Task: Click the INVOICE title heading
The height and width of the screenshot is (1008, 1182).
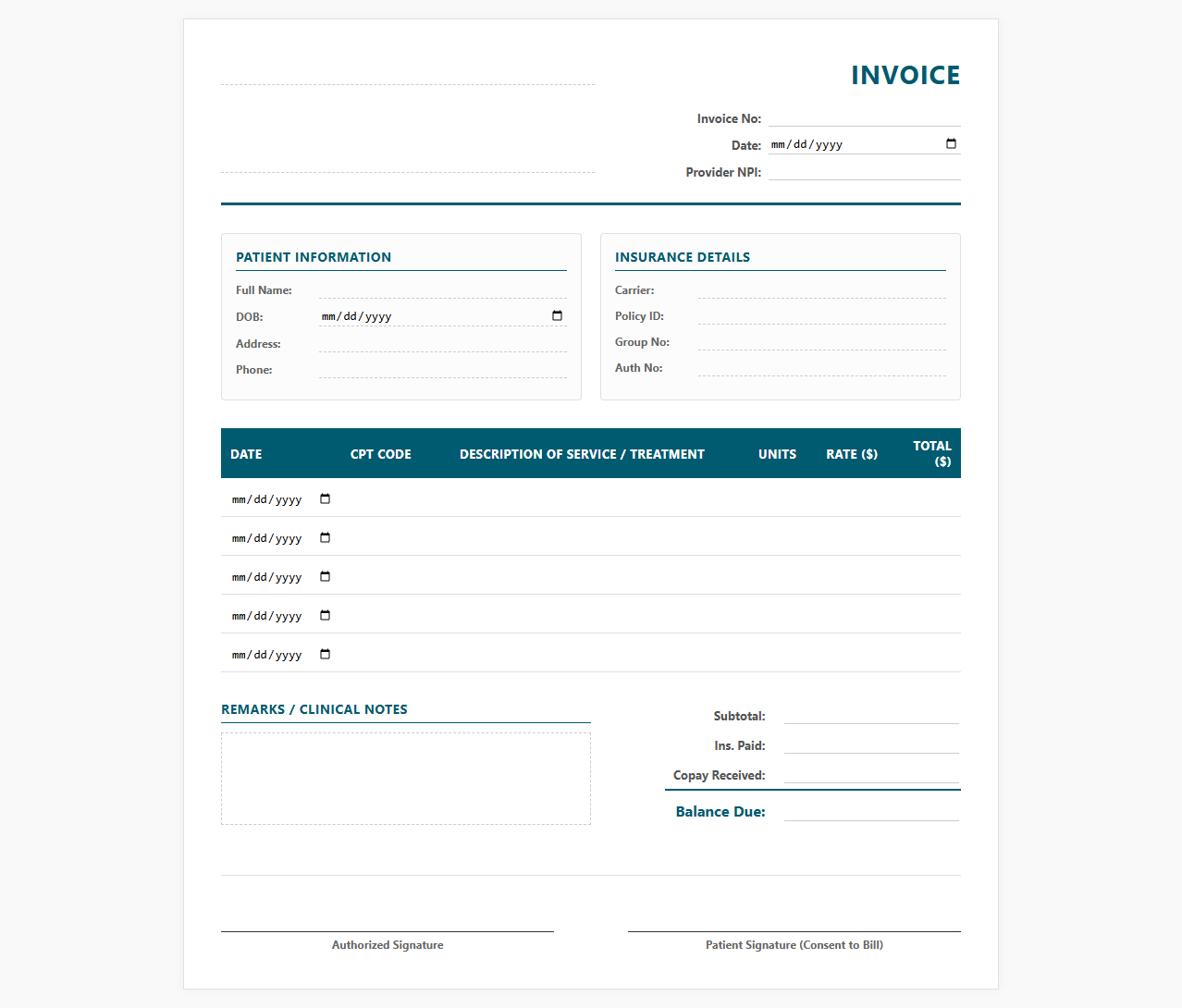Action: pos(905,75)
